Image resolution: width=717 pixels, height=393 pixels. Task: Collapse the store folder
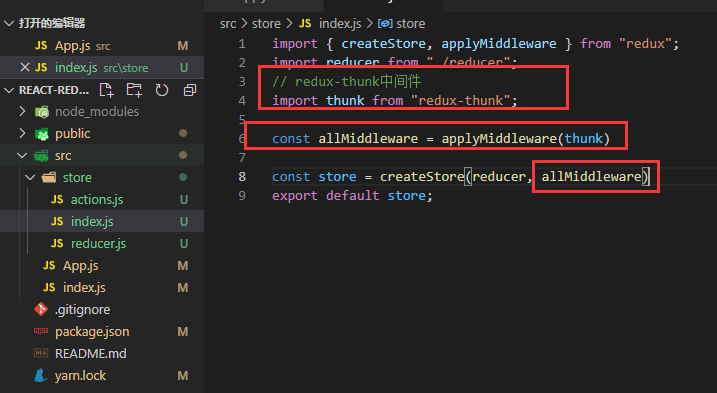[x=30, y=177]
